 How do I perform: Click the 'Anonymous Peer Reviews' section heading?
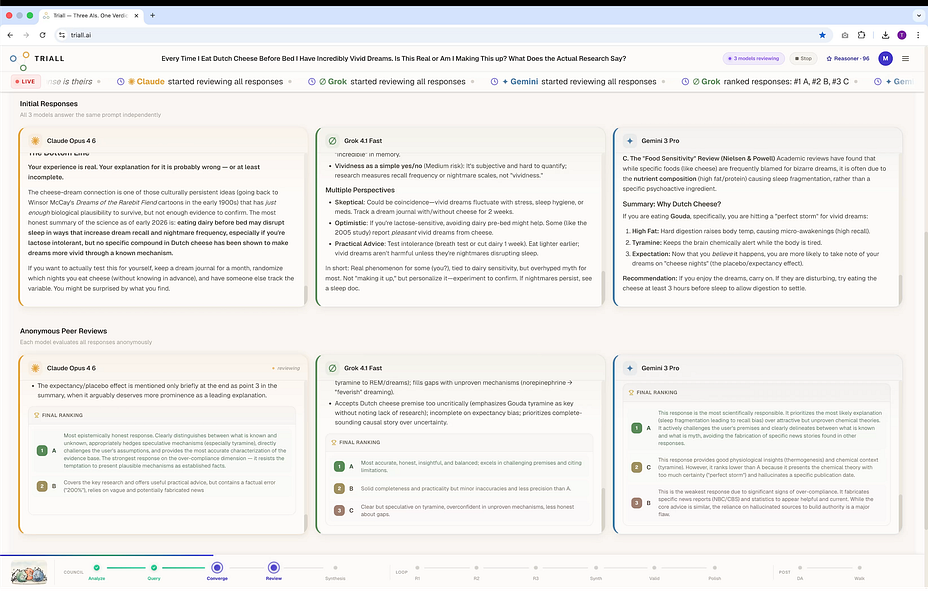click(63, 331)
